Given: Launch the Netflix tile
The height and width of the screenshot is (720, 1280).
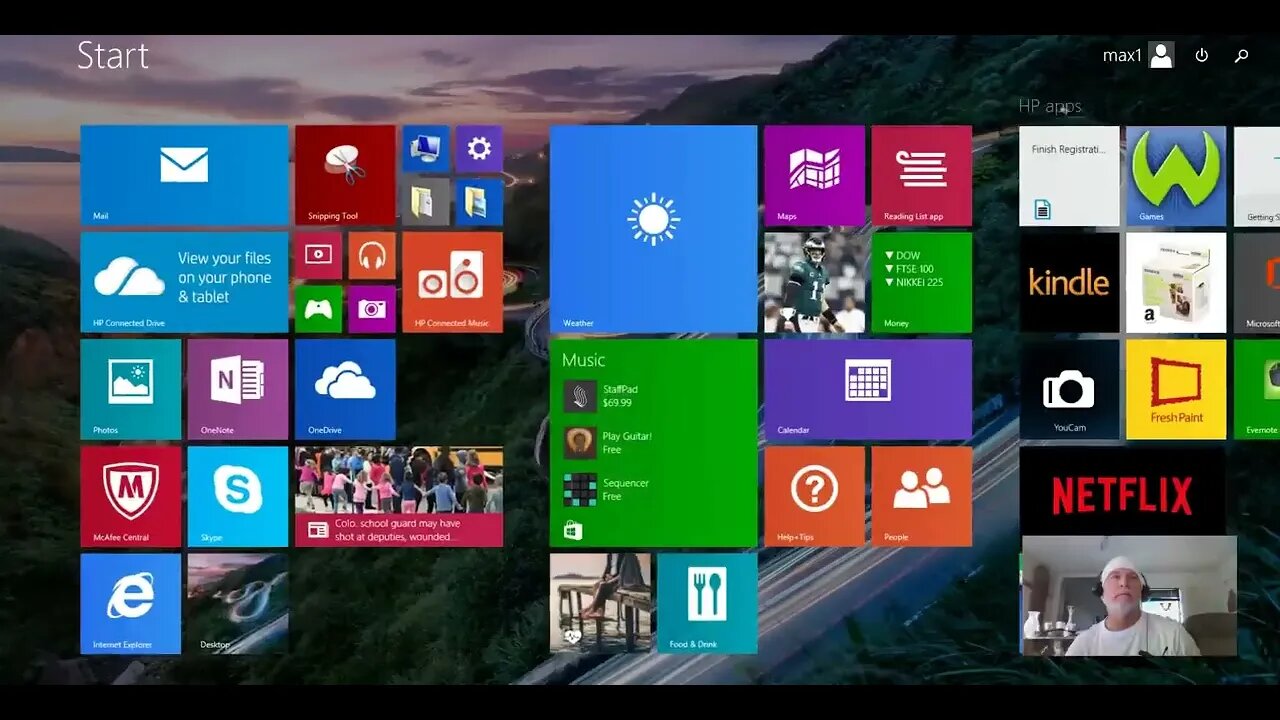Looking at the screenshot, I should [x=1122, y=491].
